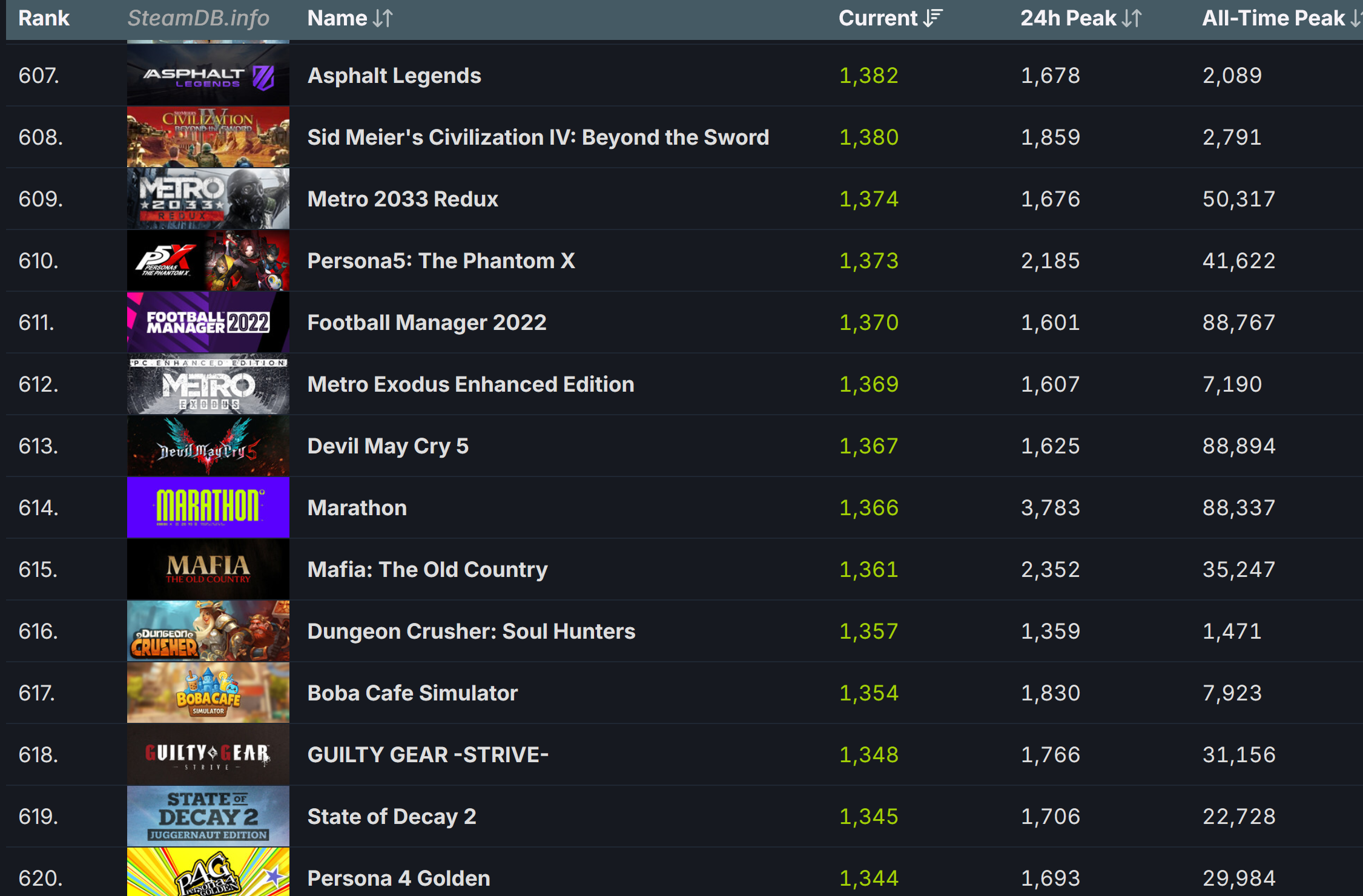This screenshot has width=1363, height=896.
Task: Select current player count 1,382
Action: tap(869, 76)
